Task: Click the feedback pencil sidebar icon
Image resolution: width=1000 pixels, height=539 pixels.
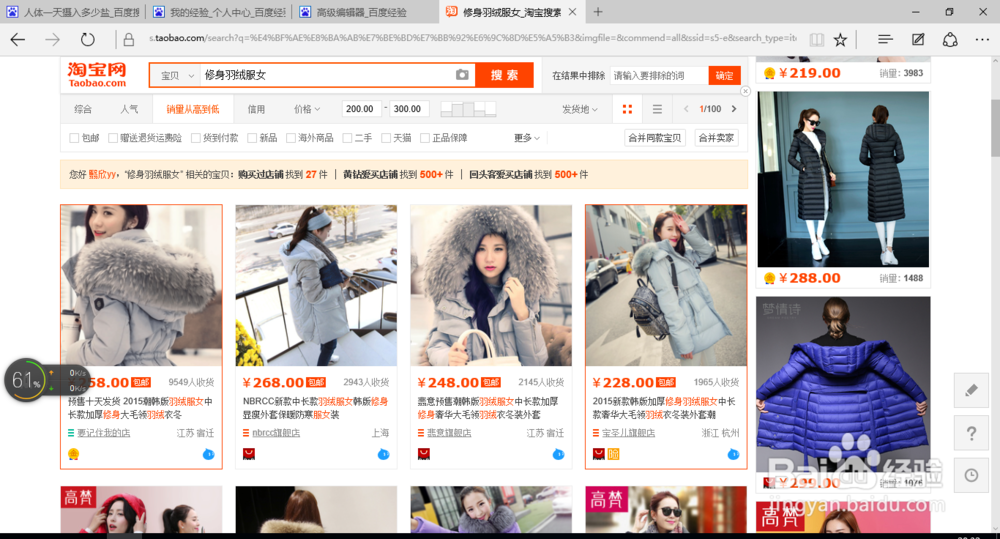Action: click(971, 390)
